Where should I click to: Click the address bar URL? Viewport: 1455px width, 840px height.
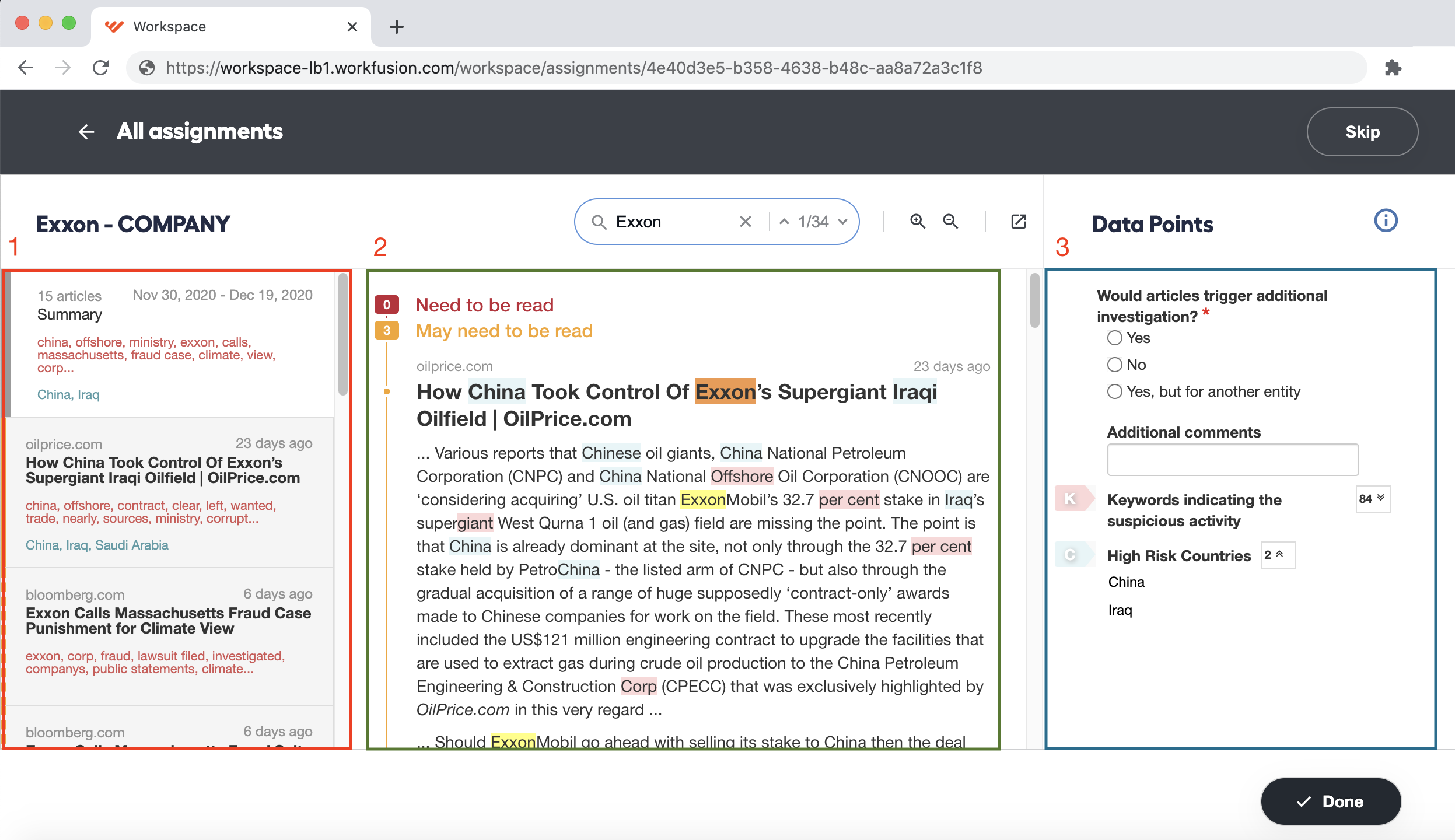573,68
